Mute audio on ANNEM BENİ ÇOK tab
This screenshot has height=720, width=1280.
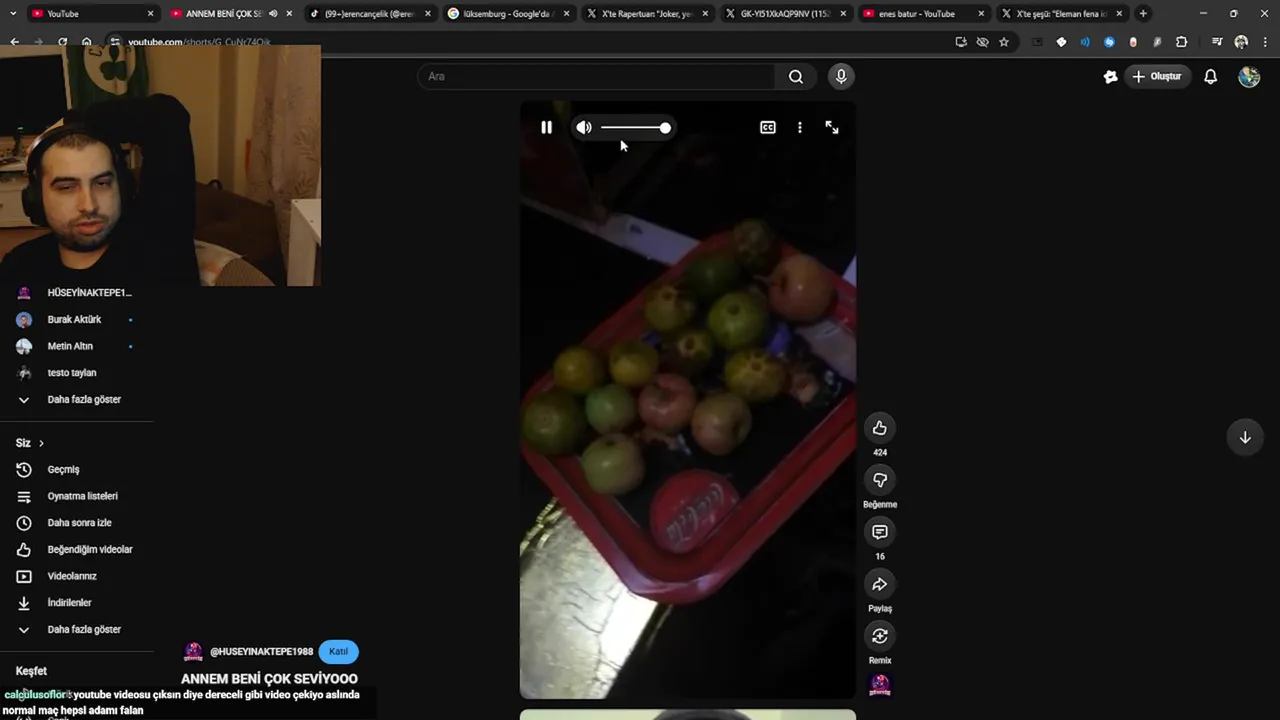click(273, 14)
